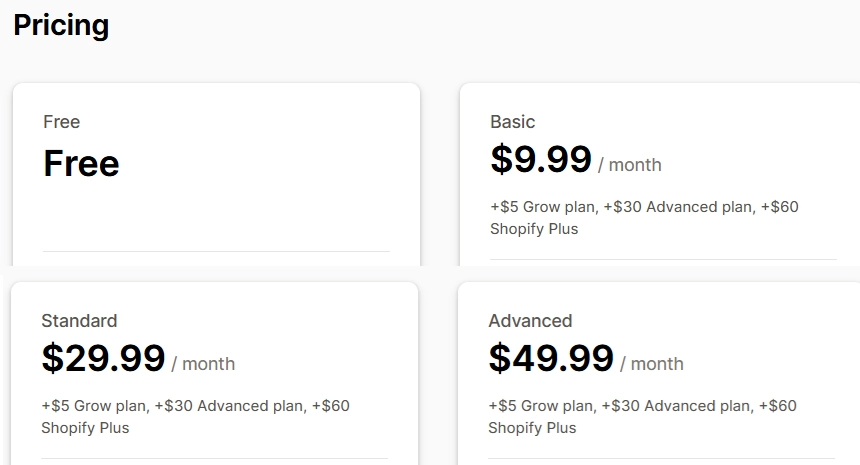This screenshot has height=465, width=860.
Task: Select the Free plan card
Action: click(217, 174)
